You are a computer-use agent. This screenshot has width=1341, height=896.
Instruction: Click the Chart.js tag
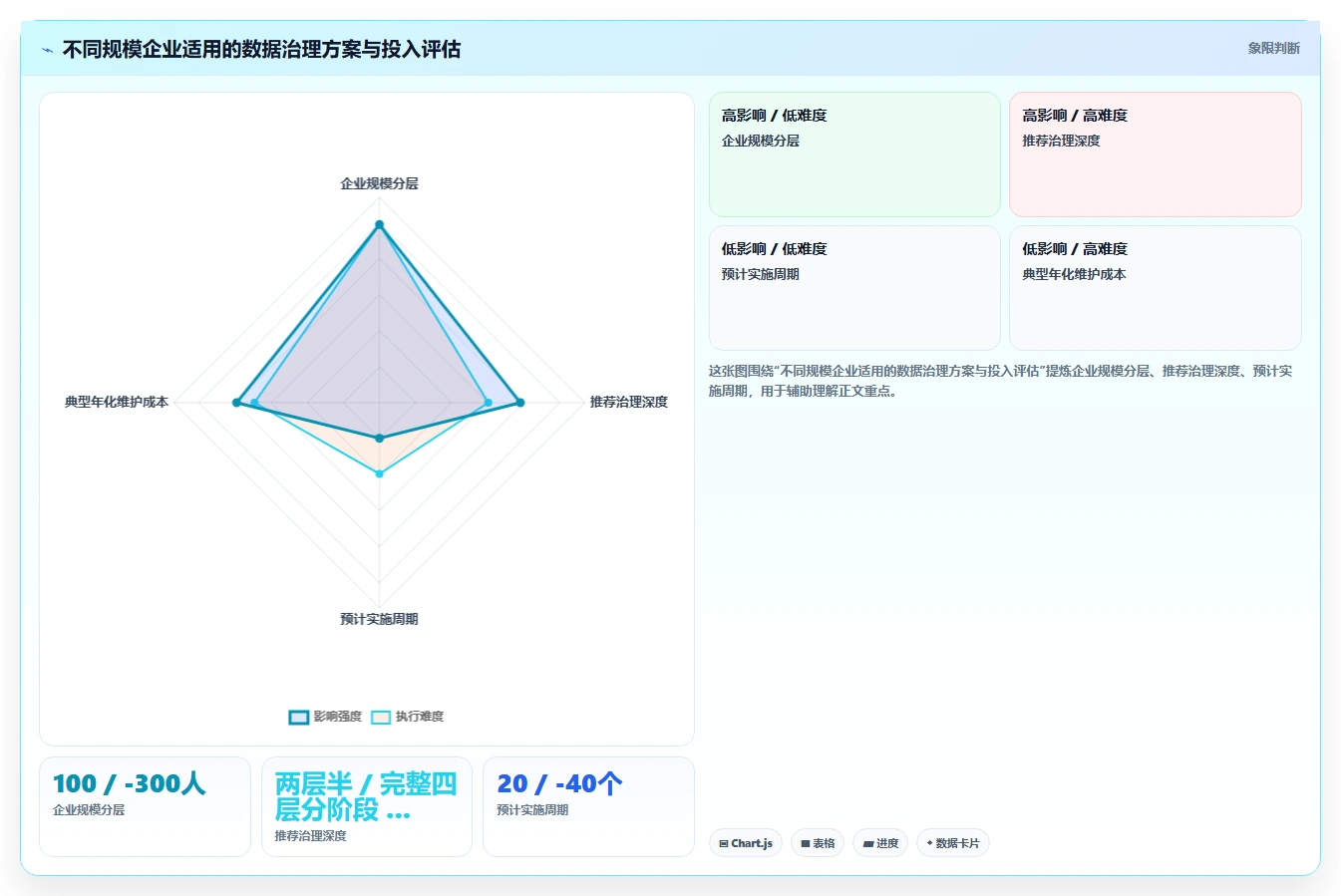(x=746, y=843)
